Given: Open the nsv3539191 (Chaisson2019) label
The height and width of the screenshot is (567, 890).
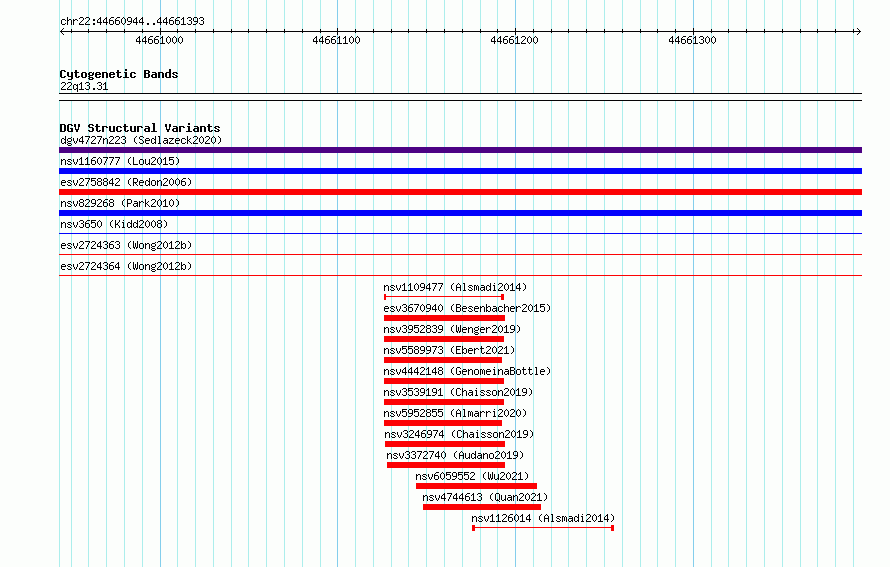Looking at the screenshot, I should pyautogui.click(x=458, y=392).
